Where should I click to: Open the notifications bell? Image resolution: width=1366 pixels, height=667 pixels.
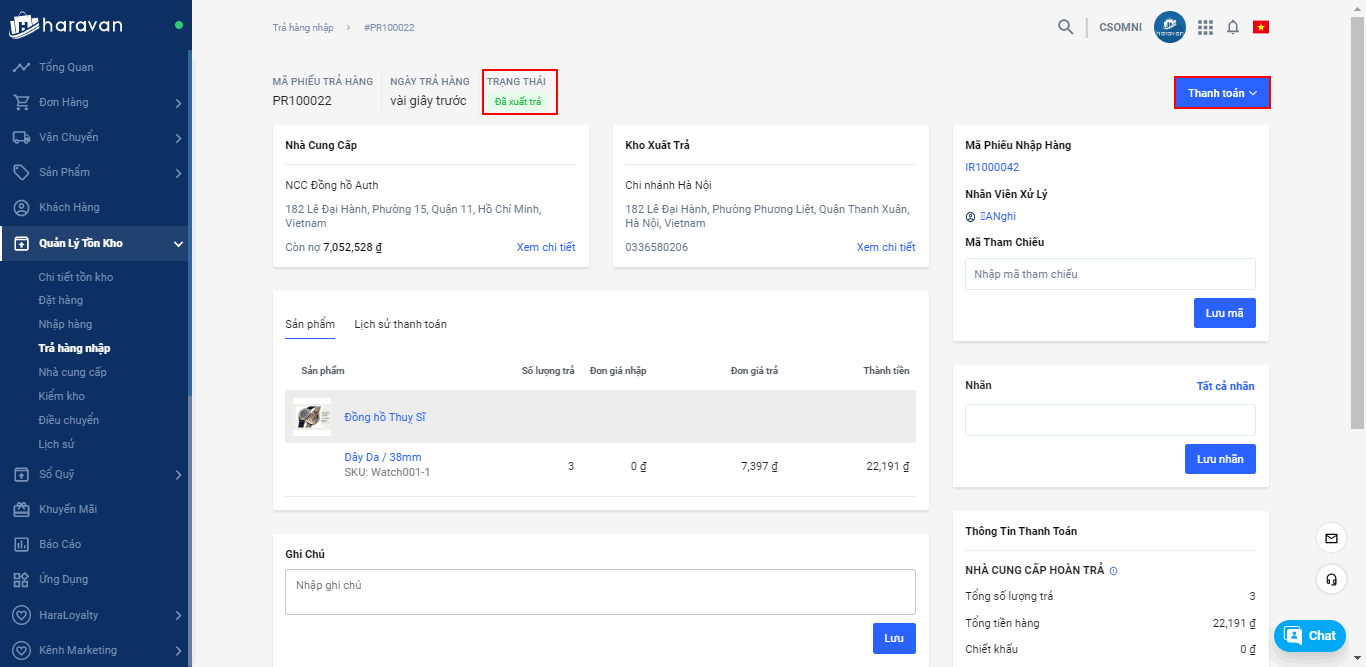point(1233,27)
